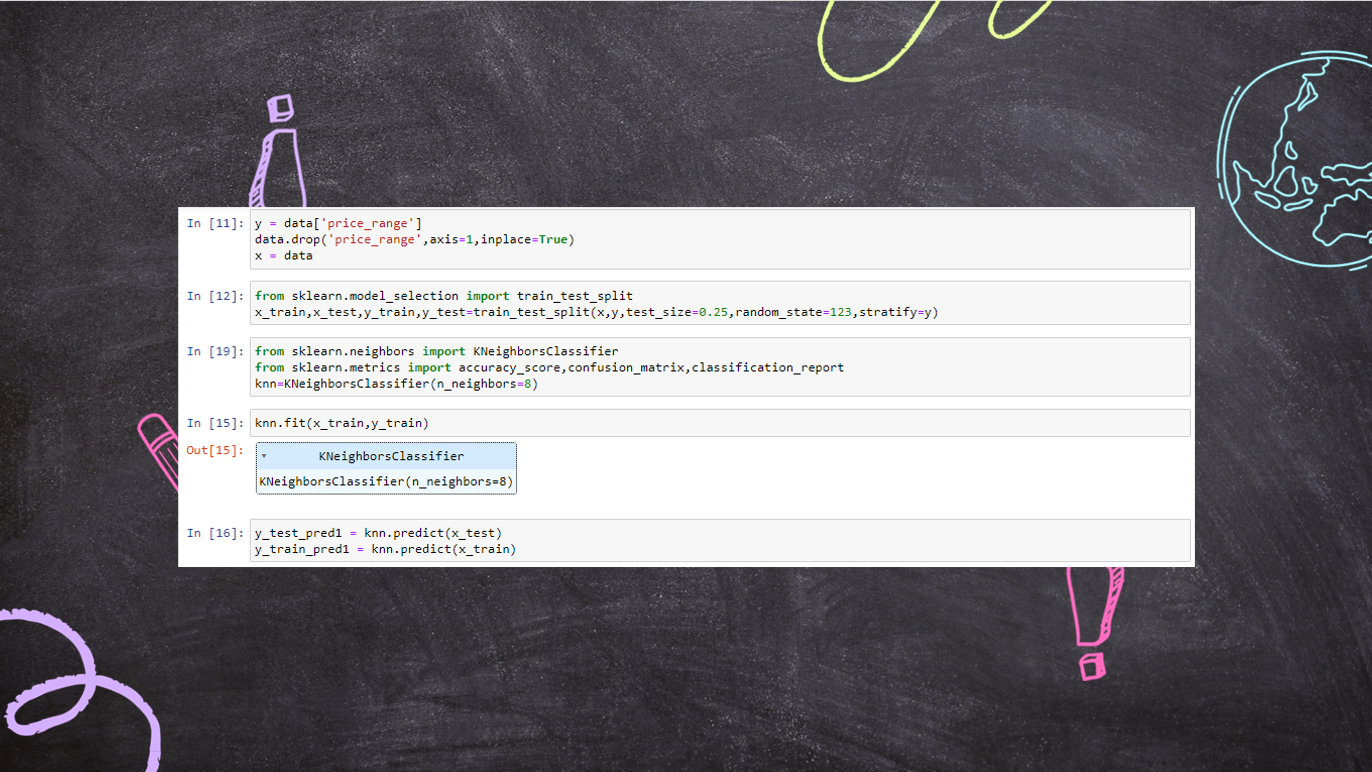Click the line y = data['price_range']

click(338, 223)
